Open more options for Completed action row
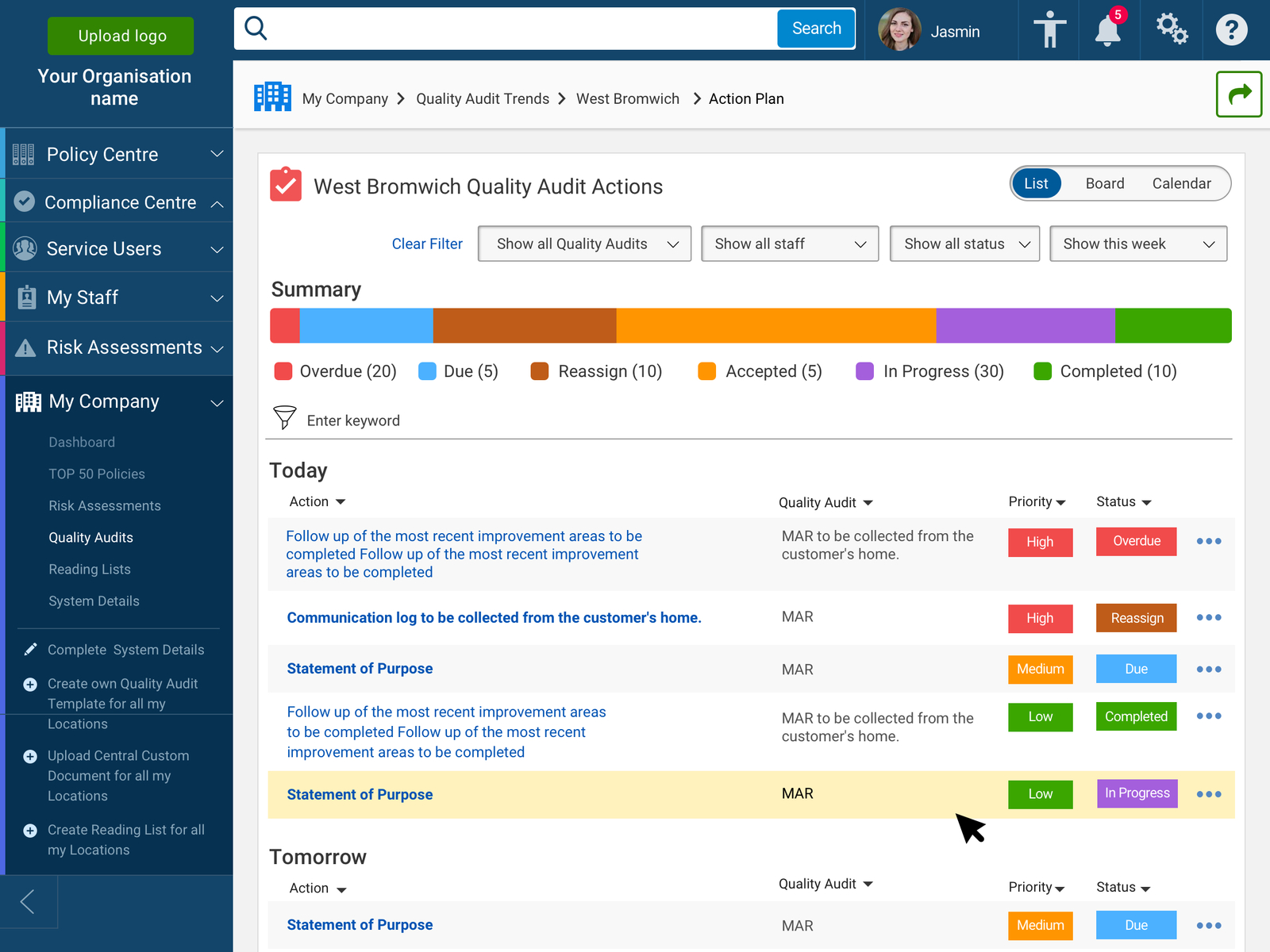Image resolution: width=1270 pixels, height=952 pixels. pos(1208,716)
